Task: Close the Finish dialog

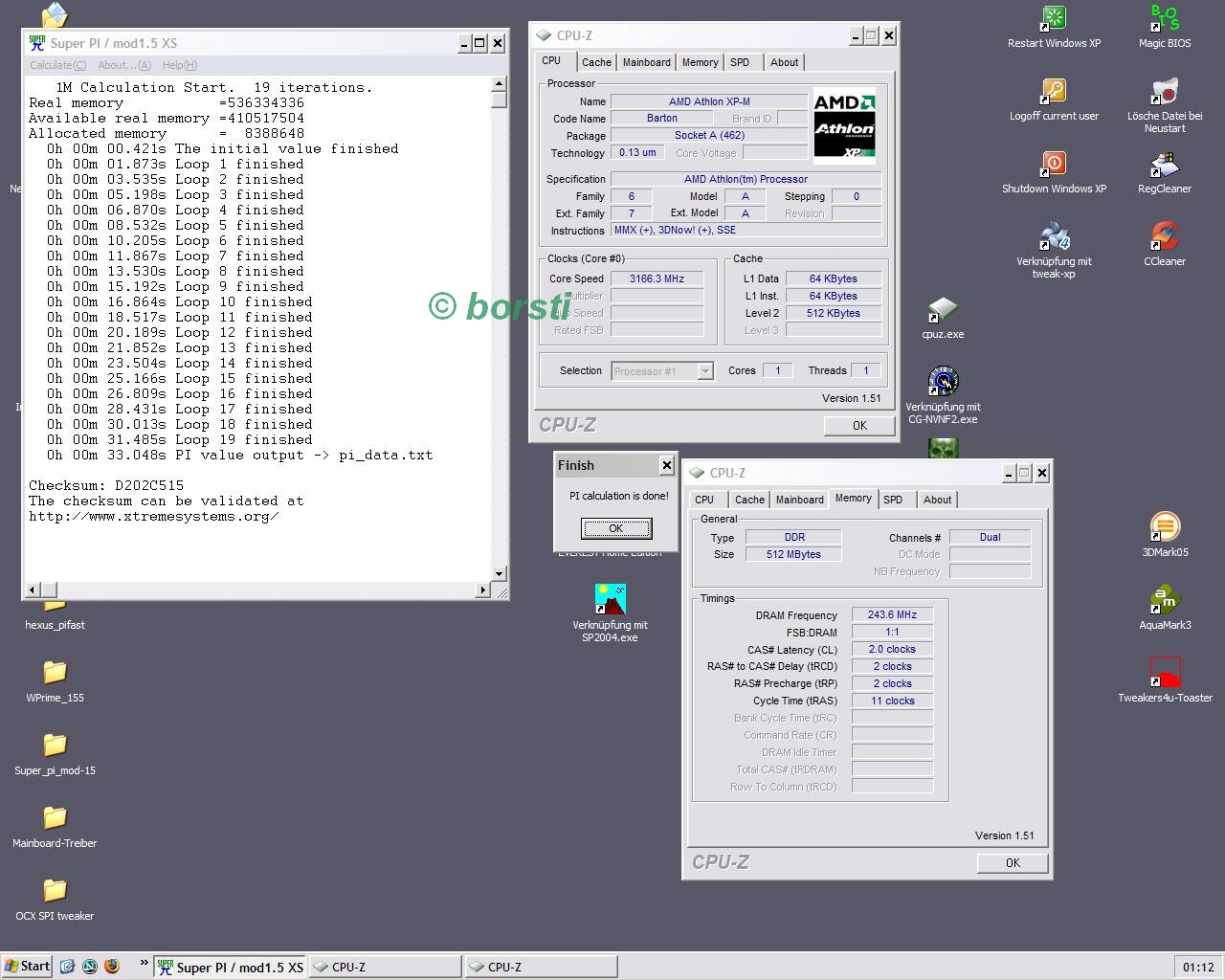Action: (666, 465)
